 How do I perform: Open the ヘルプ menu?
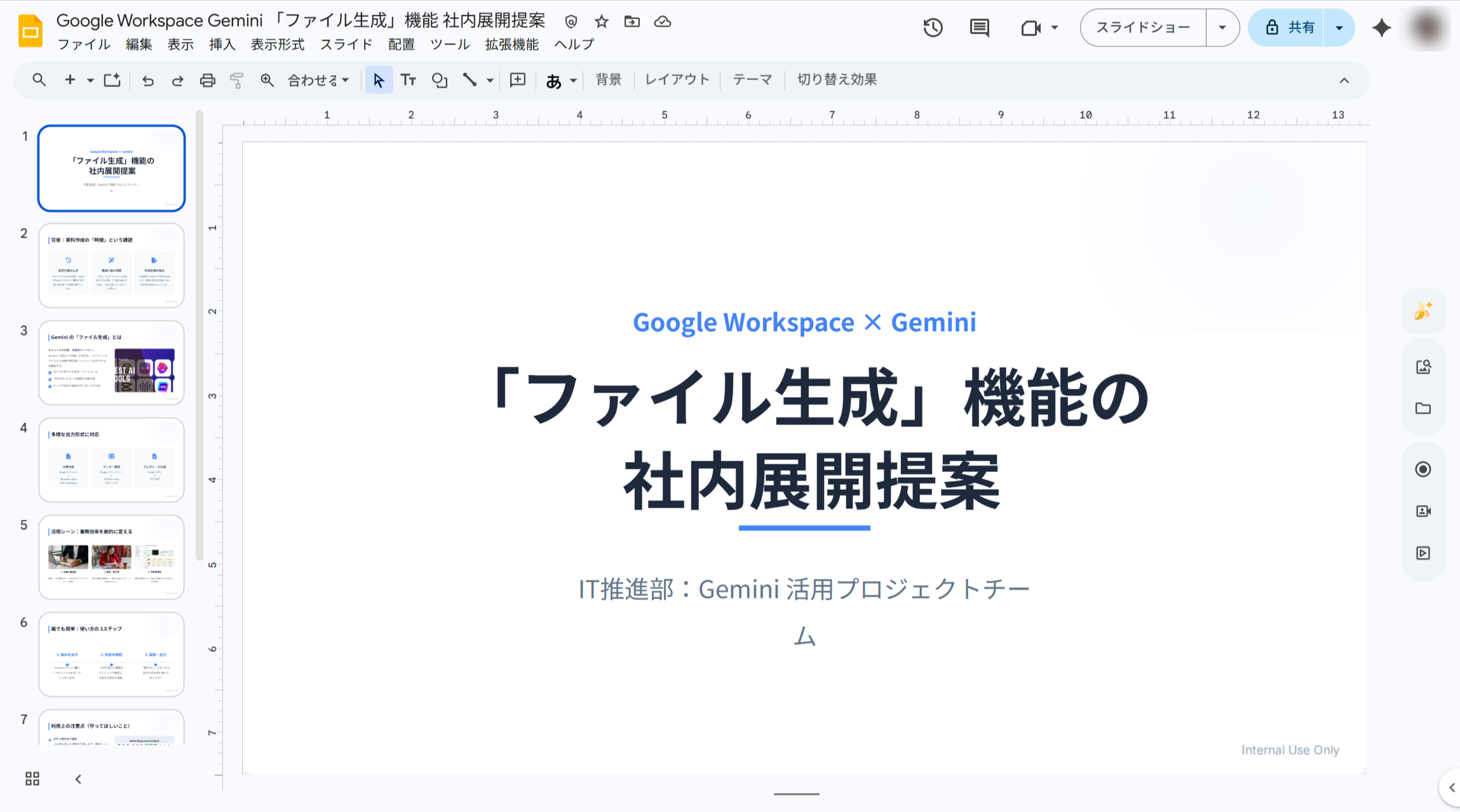(574, 44)
